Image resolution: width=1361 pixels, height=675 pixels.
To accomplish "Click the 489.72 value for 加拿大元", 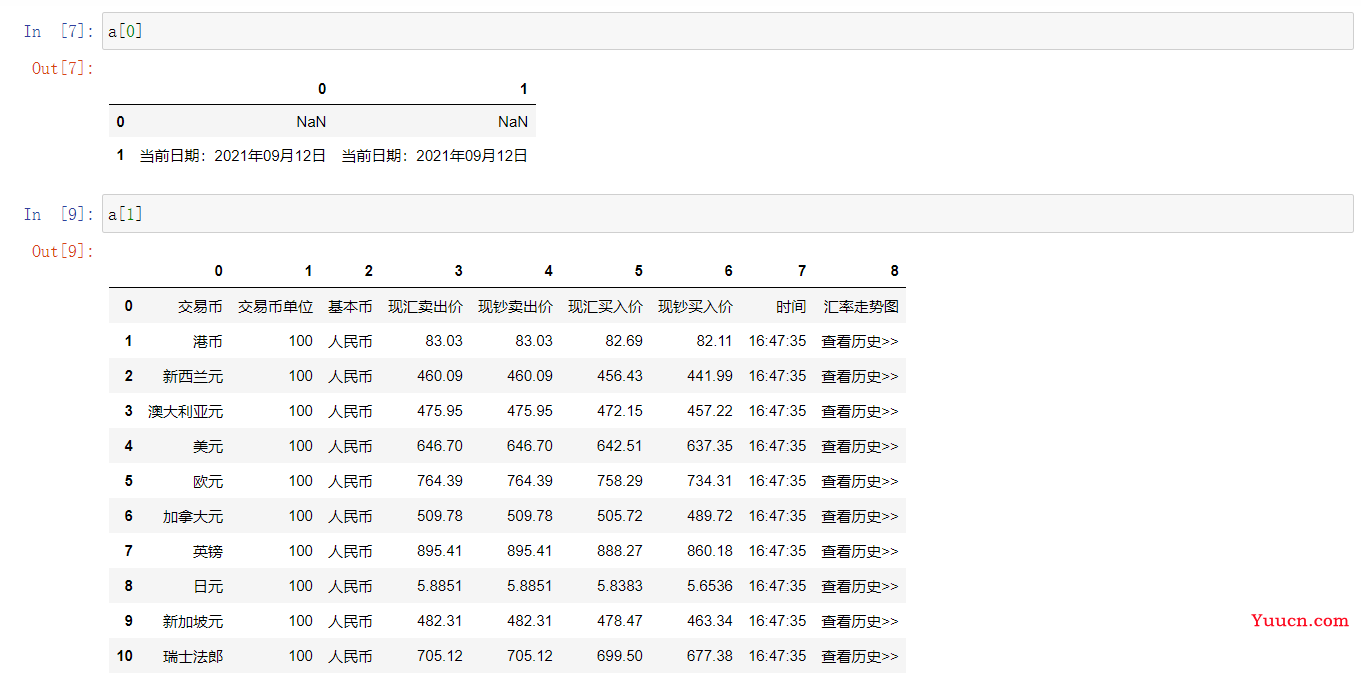I will click(x=710, y=516).
